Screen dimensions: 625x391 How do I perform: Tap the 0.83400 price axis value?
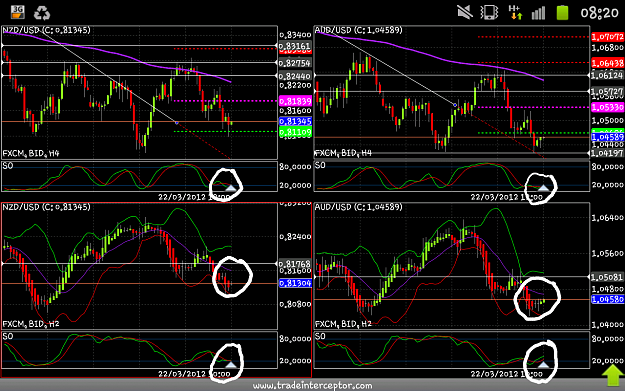coord(295,35)
